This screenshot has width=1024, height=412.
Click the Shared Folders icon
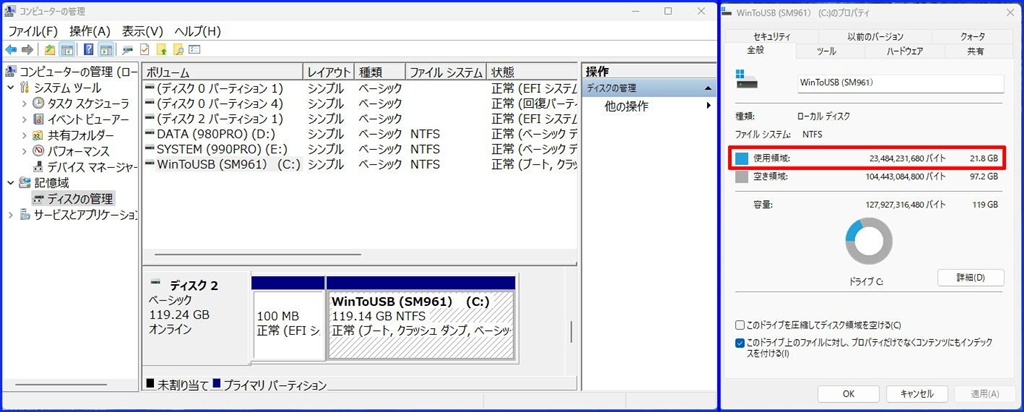(x=39, y=135)
